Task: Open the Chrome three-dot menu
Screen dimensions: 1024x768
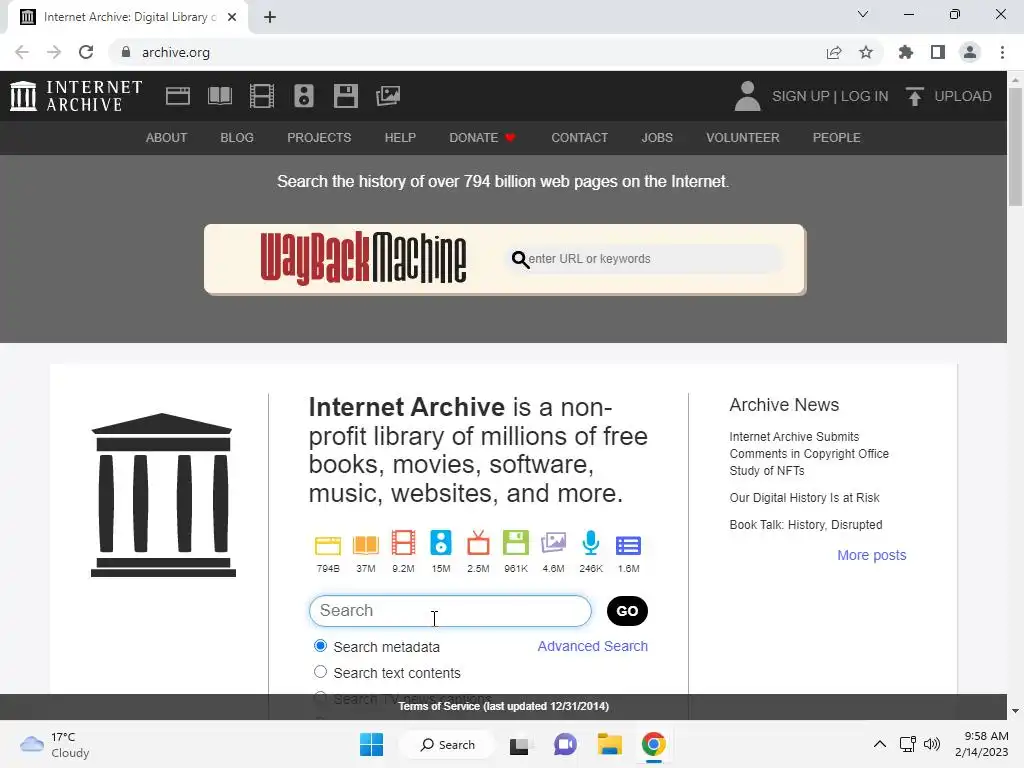Action: [x=1002, y=52]
